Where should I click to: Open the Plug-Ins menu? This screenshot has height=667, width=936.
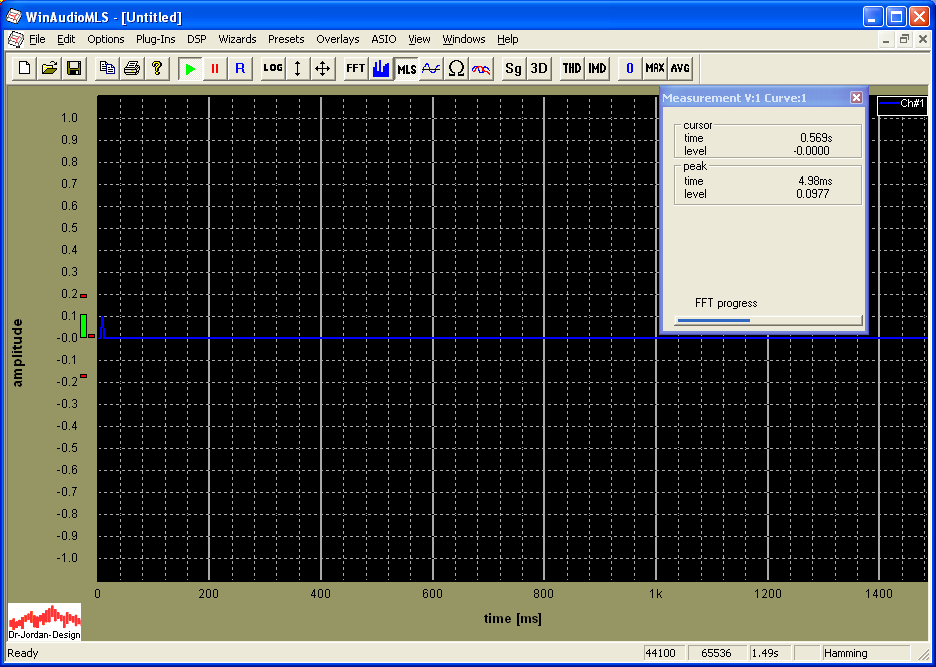click(155, 39)
